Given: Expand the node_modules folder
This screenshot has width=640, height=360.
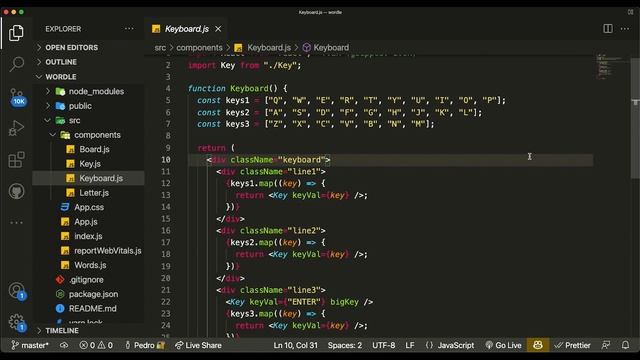Looking at the screenshot, I should (88, 91).
